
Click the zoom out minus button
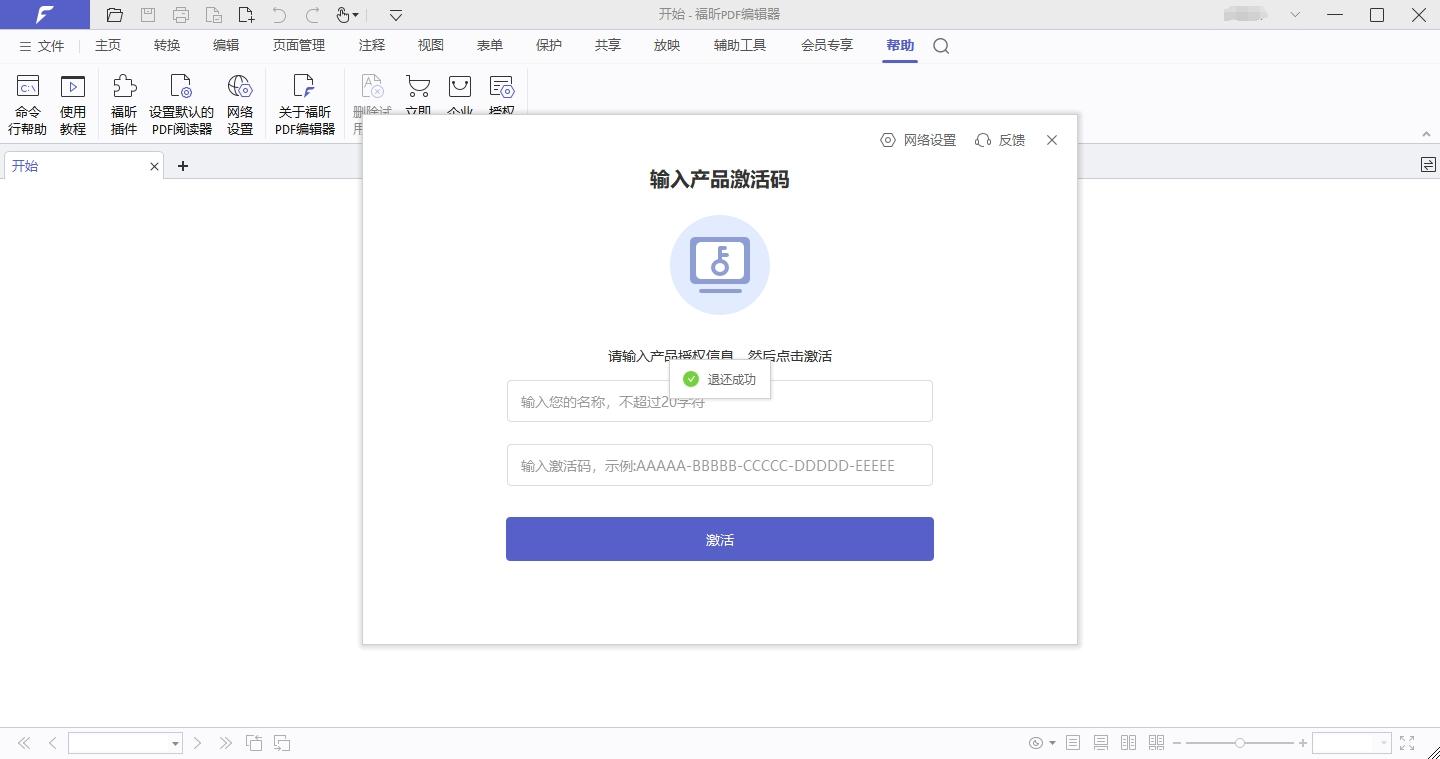[x=1177, y=743]
